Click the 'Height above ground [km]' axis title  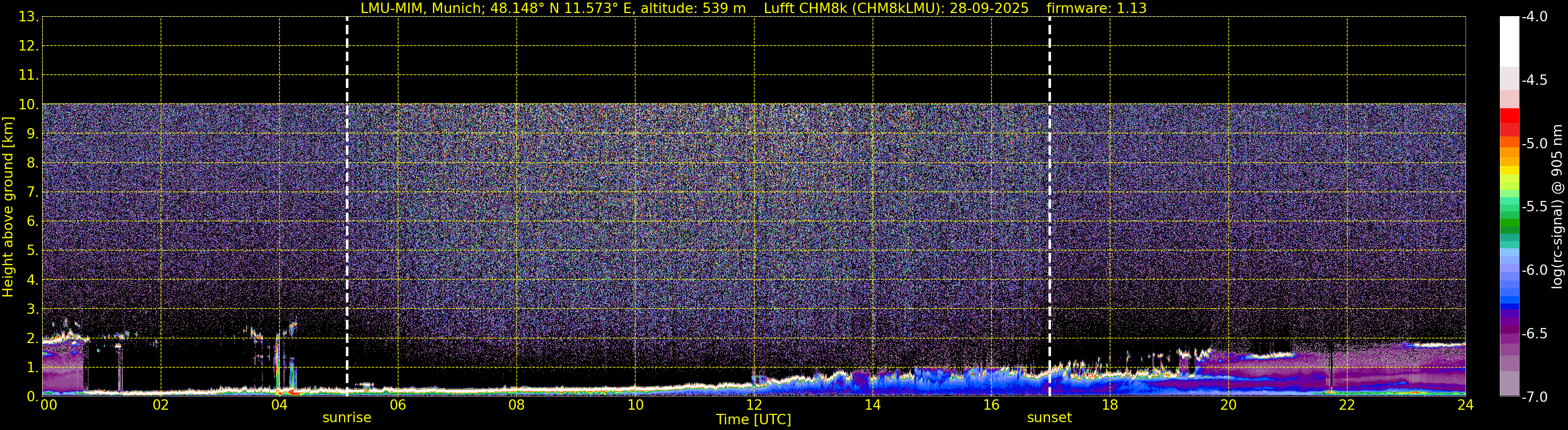(8, 207)
